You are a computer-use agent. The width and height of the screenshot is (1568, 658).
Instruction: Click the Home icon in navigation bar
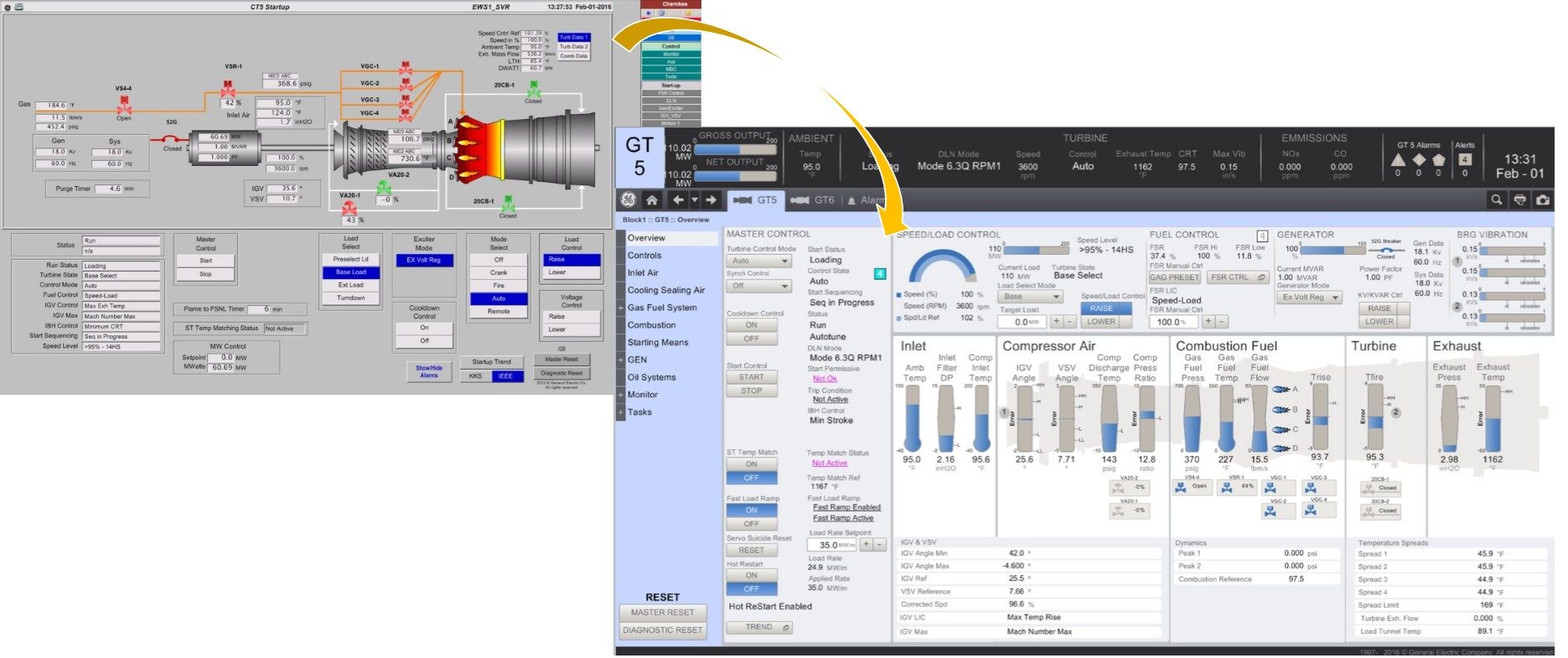click(651, 199)
